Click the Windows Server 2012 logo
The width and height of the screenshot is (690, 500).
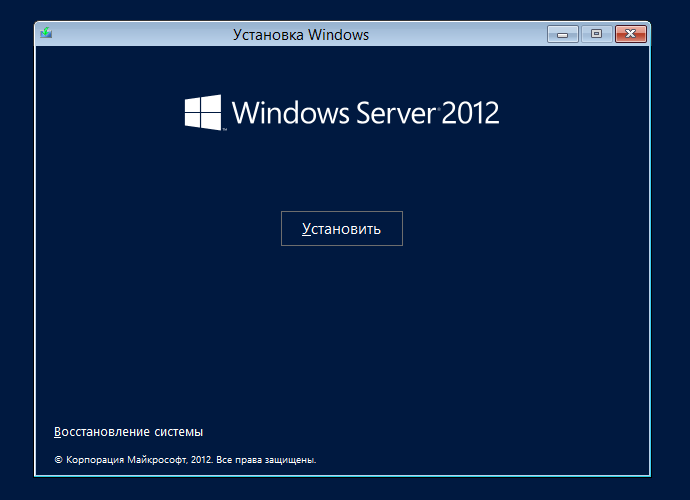coord(341,113)
